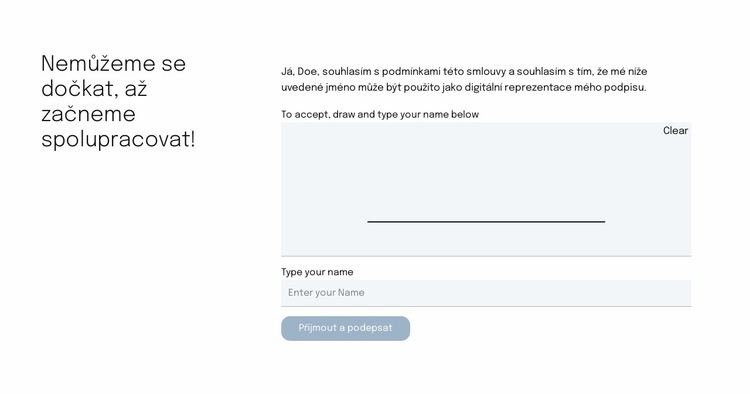Click "Já," at the agreement start
Screen dimensions: 750x394
pos(288,72)
